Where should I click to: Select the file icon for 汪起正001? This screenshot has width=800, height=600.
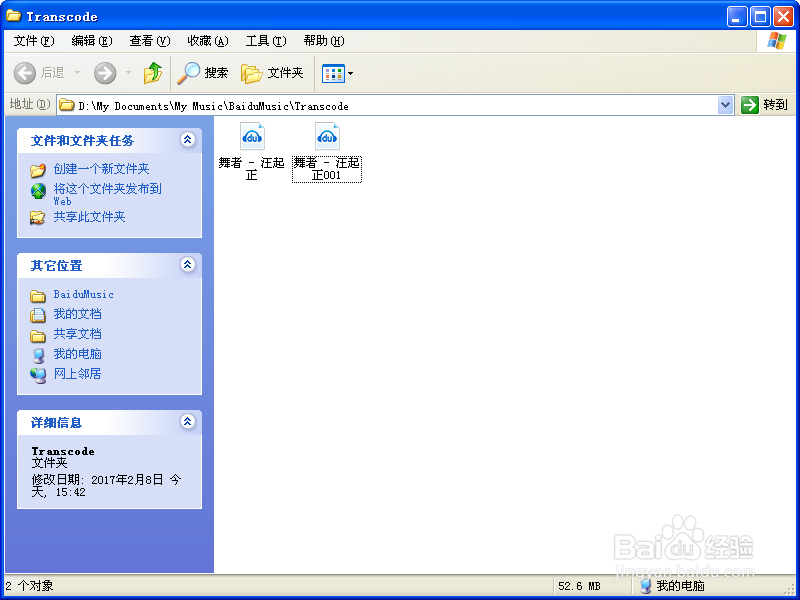coord(327,136)
